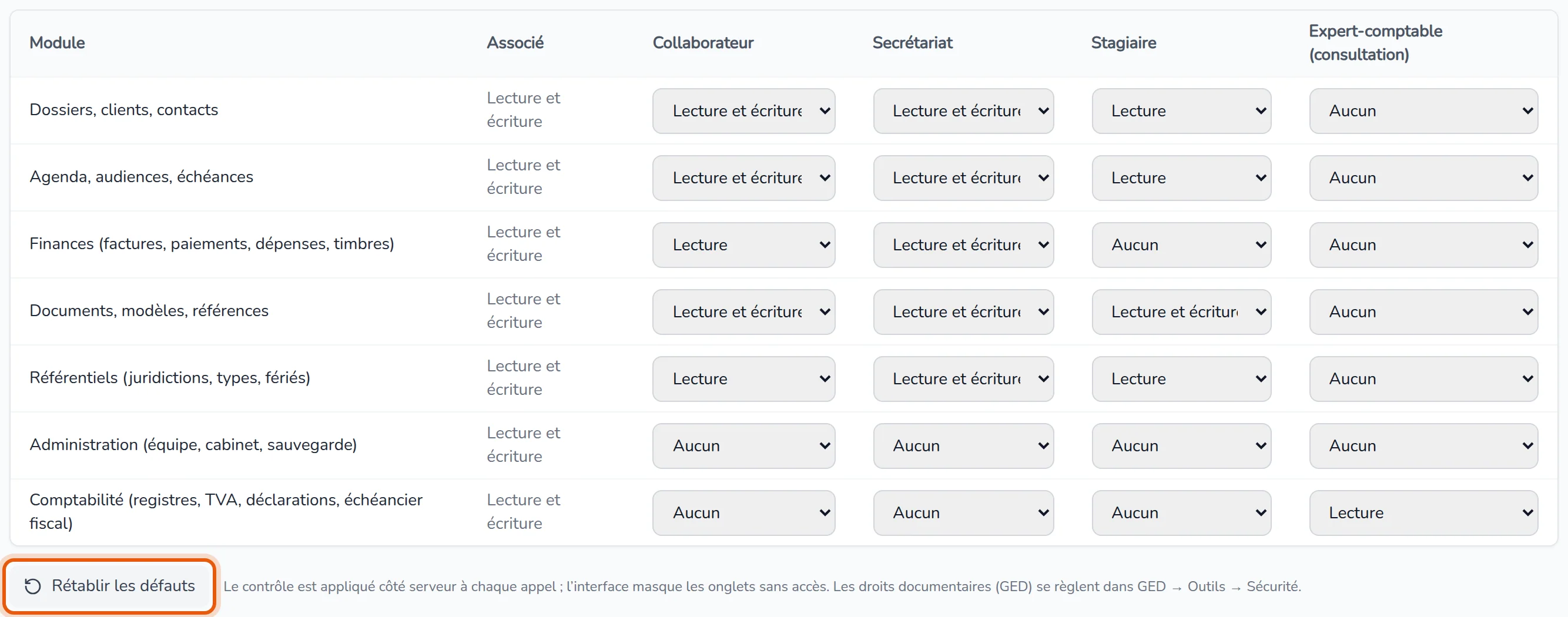Image resolution: width=1568 pixels, height=617 pixels.
Task: Open Secrétariat dropdown for Référentiels row
Action: [963, 378]
